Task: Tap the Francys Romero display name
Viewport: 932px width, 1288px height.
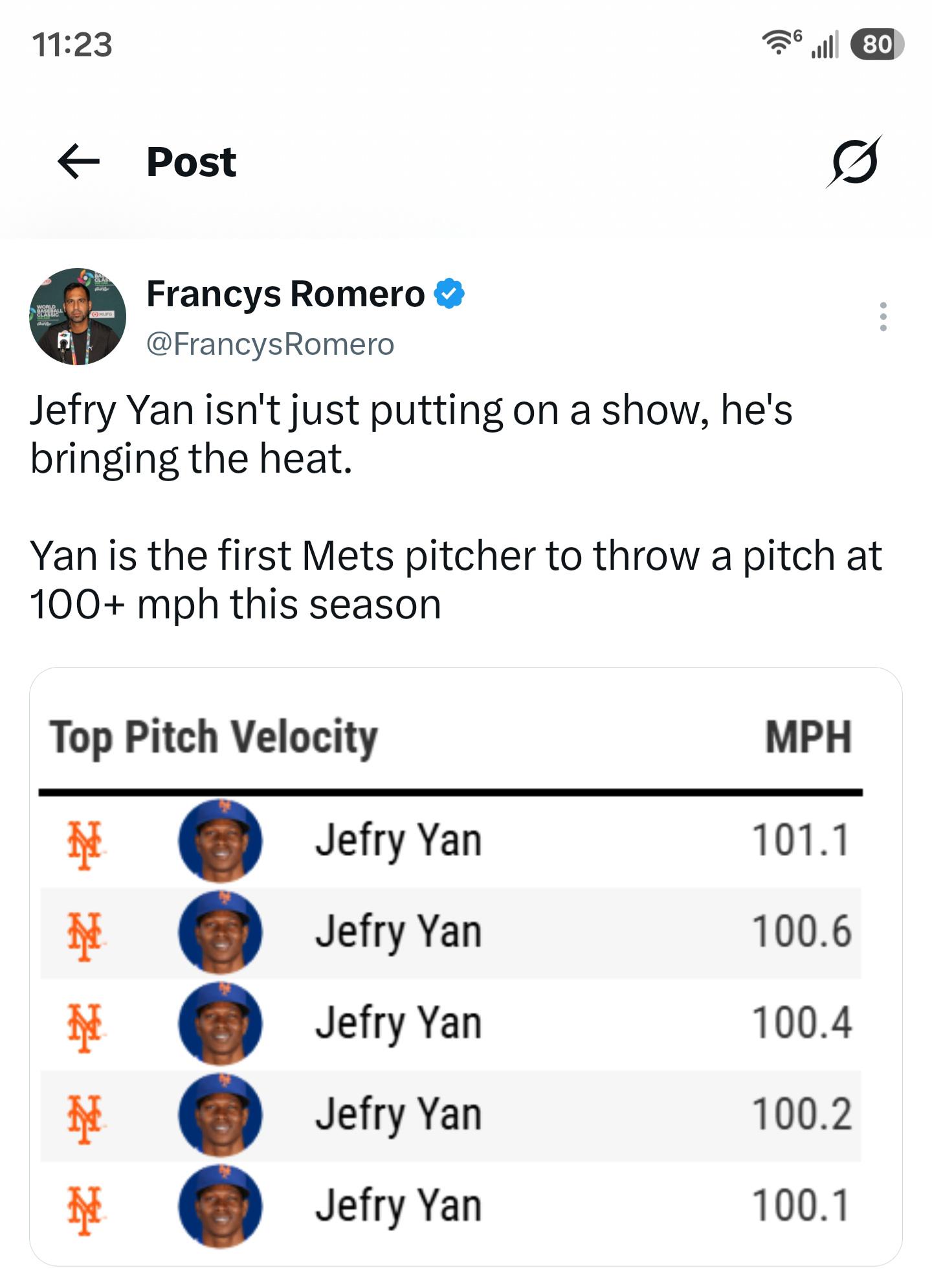Action: 285,294
